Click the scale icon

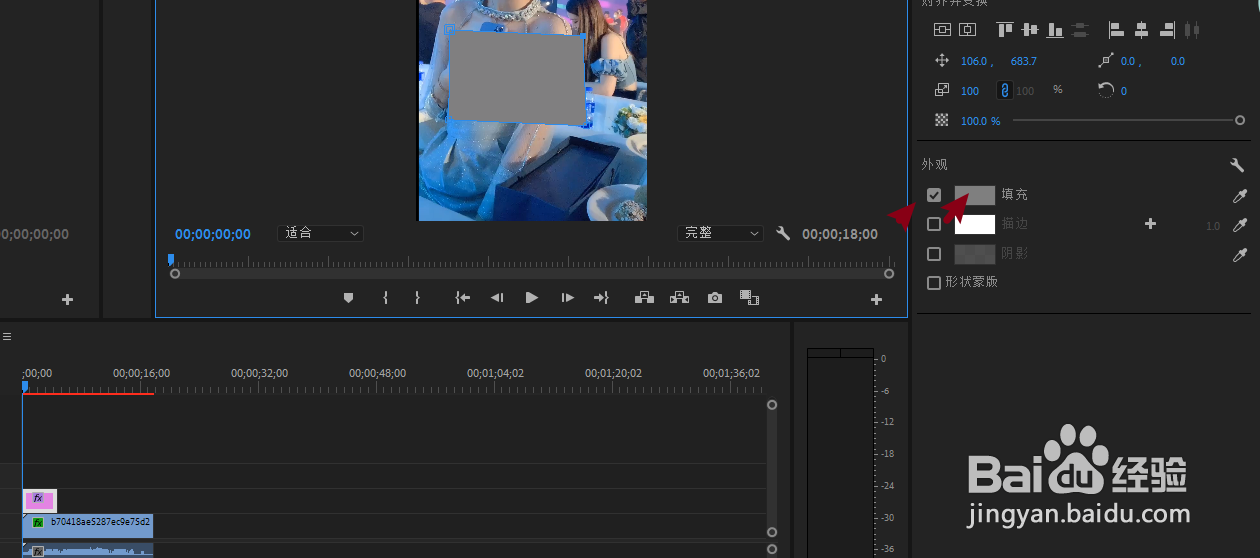click(941, 90)
